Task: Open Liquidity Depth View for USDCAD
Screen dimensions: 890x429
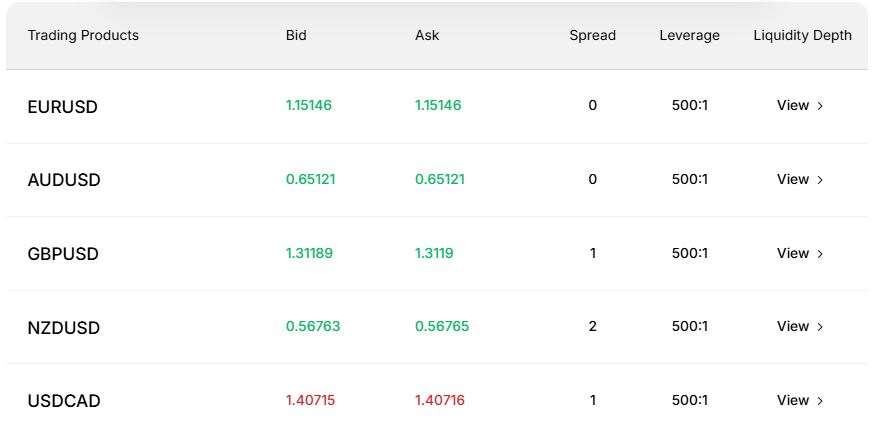Action: coord(800,400)
